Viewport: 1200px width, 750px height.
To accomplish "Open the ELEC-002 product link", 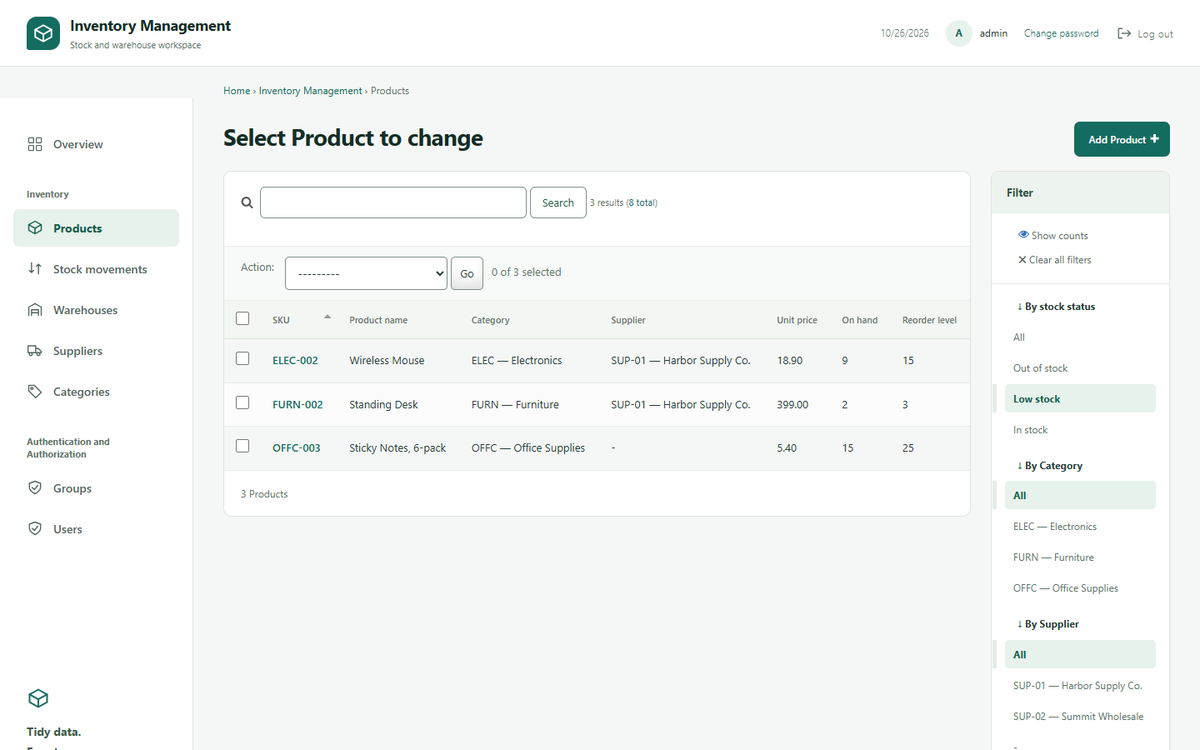I will pos(295,361).
